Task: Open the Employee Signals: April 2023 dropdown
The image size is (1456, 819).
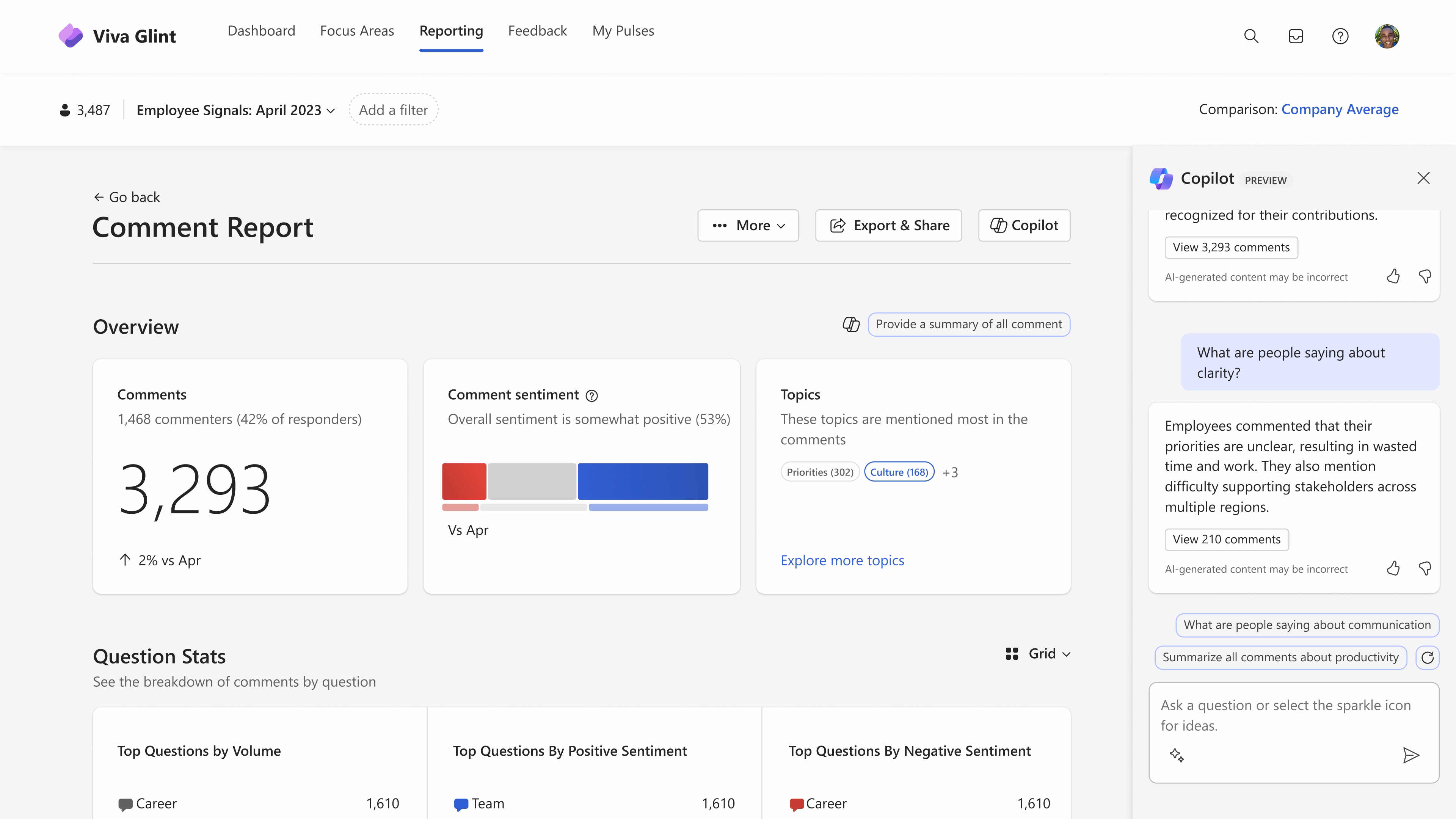Action: [236, 110]
